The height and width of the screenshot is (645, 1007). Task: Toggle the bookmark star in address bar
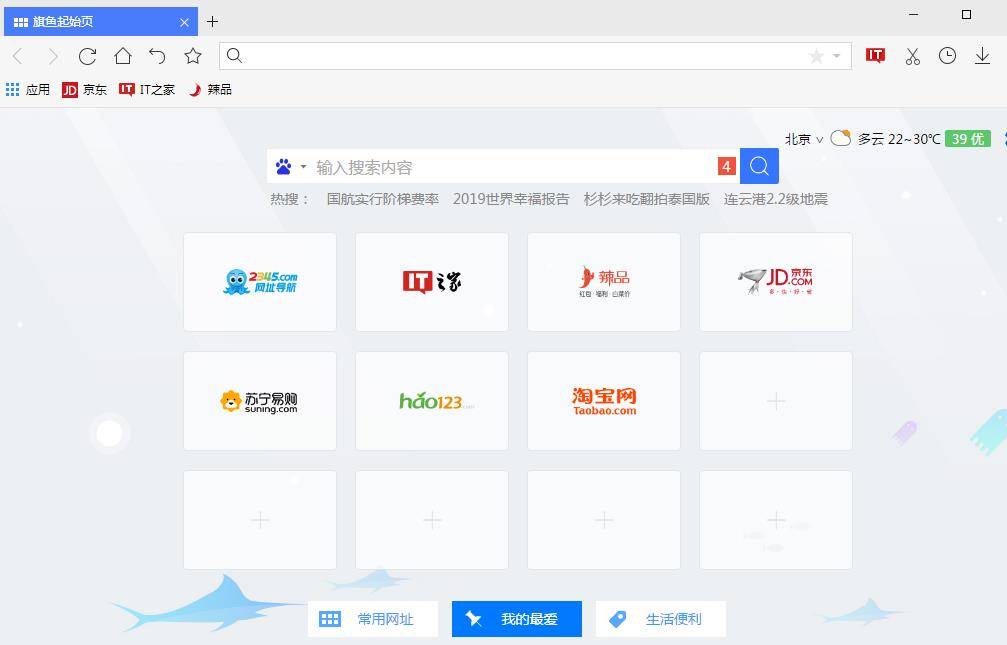click(x=816, y=56)
